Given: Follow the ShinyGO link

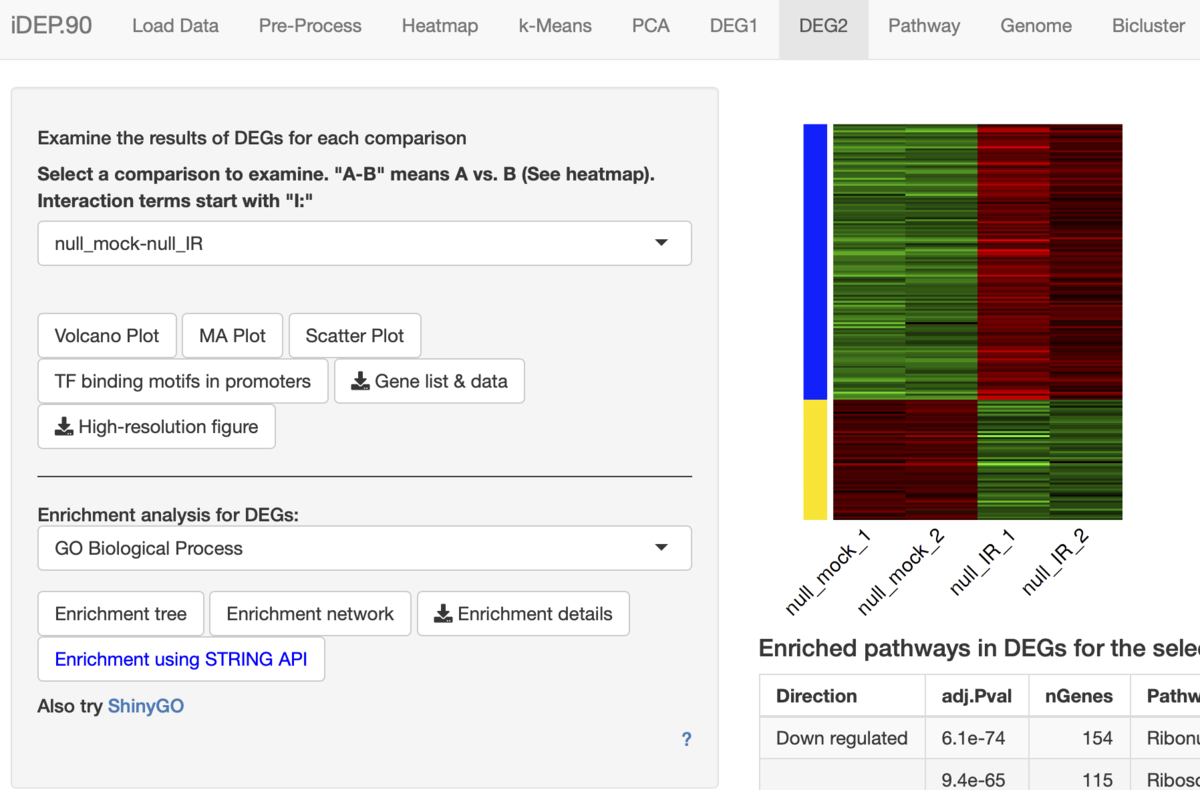Looking at the screenshot, I should 146,706.
